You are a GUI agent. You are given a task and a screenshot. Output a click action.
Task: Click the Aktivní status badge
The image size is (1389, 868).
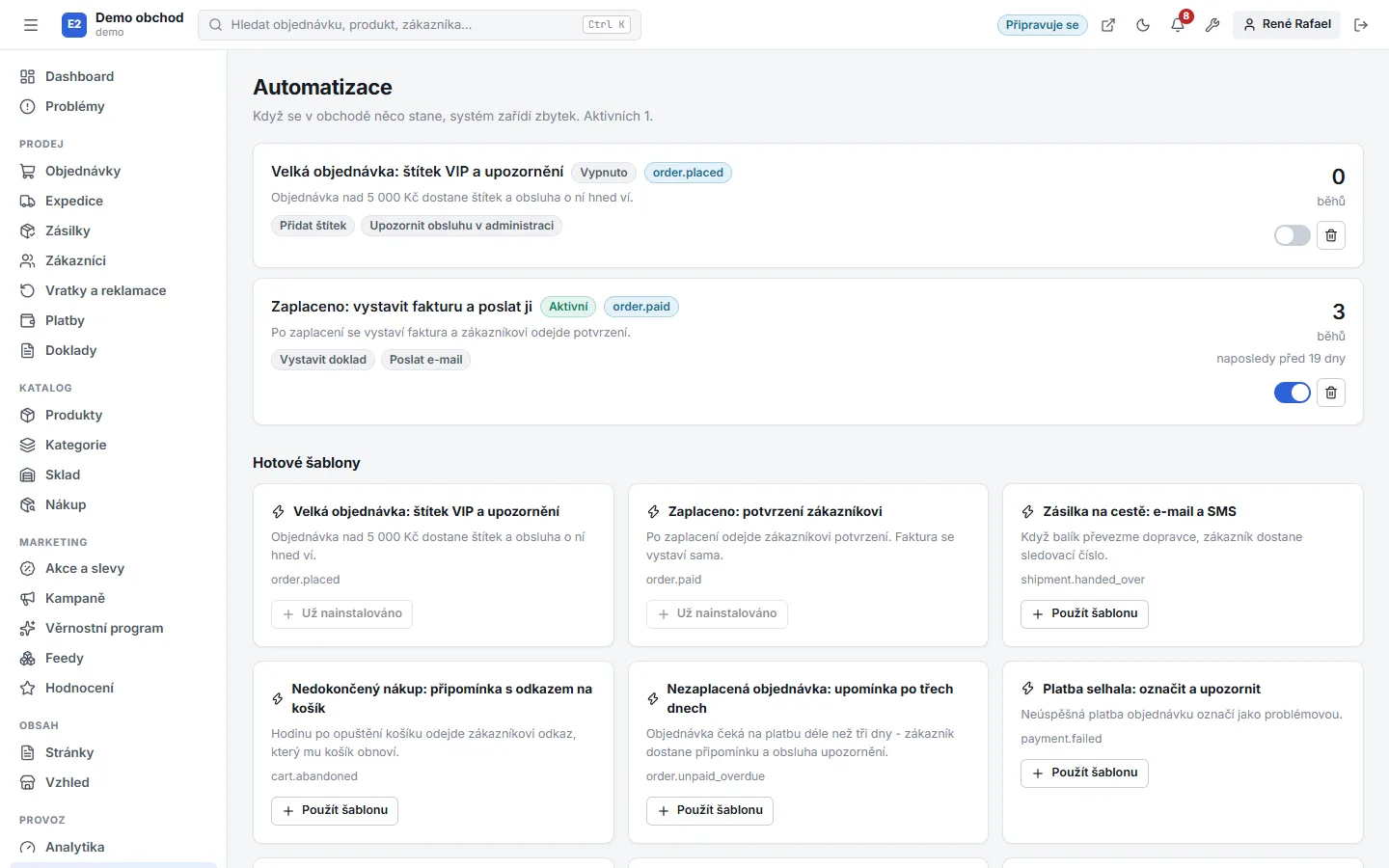[568, 307]
